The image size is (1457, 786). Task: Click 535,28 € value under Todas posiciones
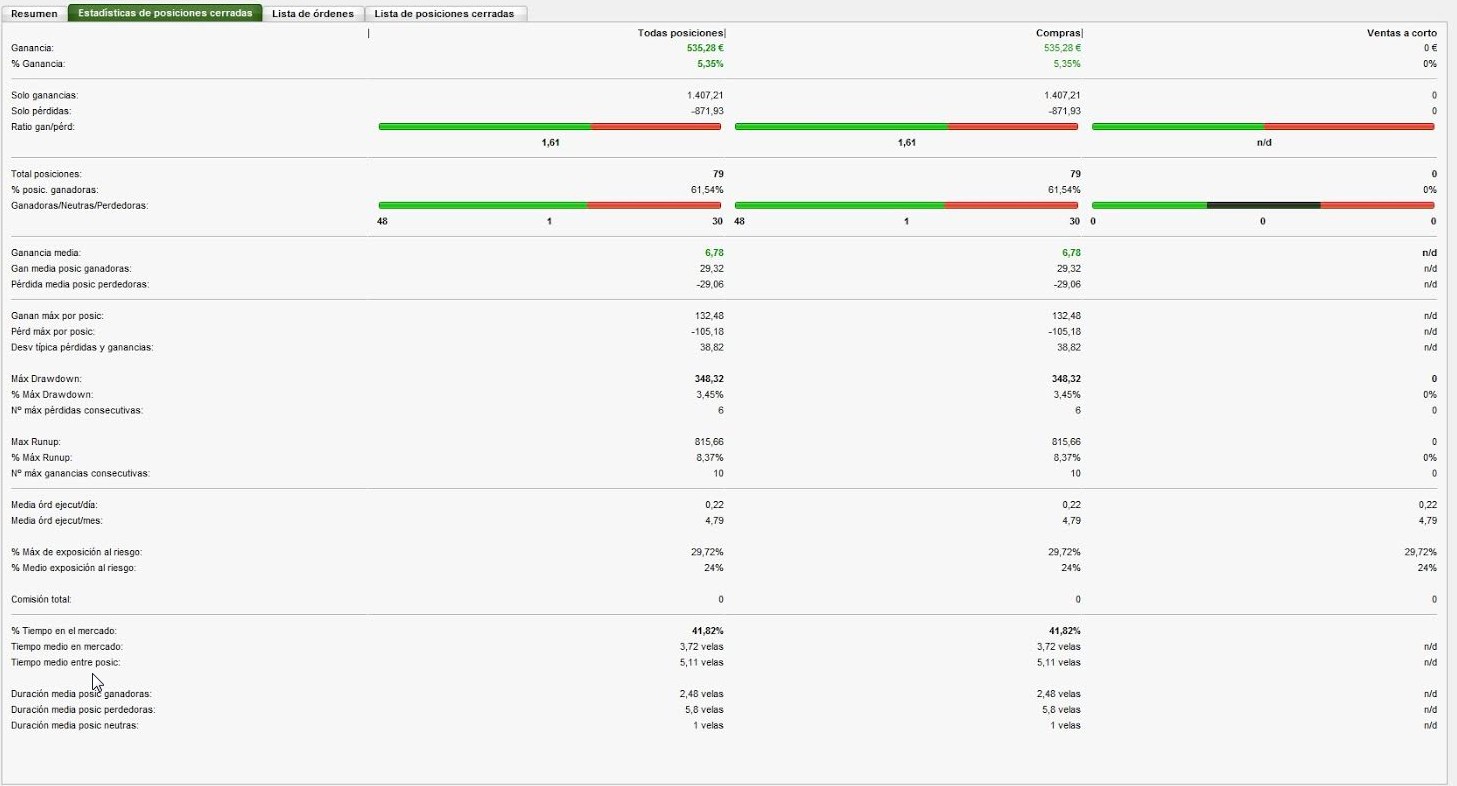(x=705, y=48)
